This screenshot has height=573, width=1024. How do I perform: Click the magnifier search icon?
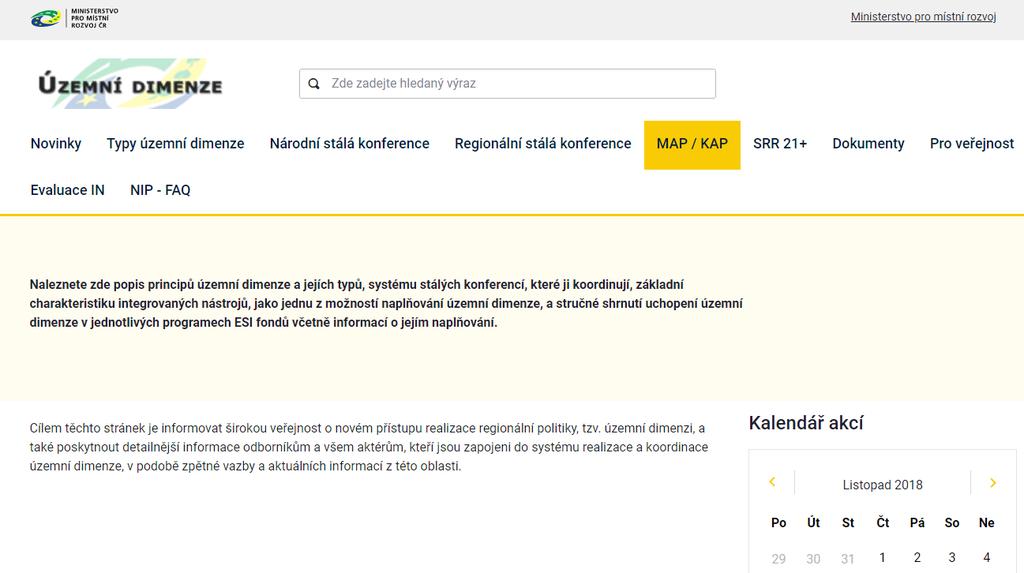point(314,84)
